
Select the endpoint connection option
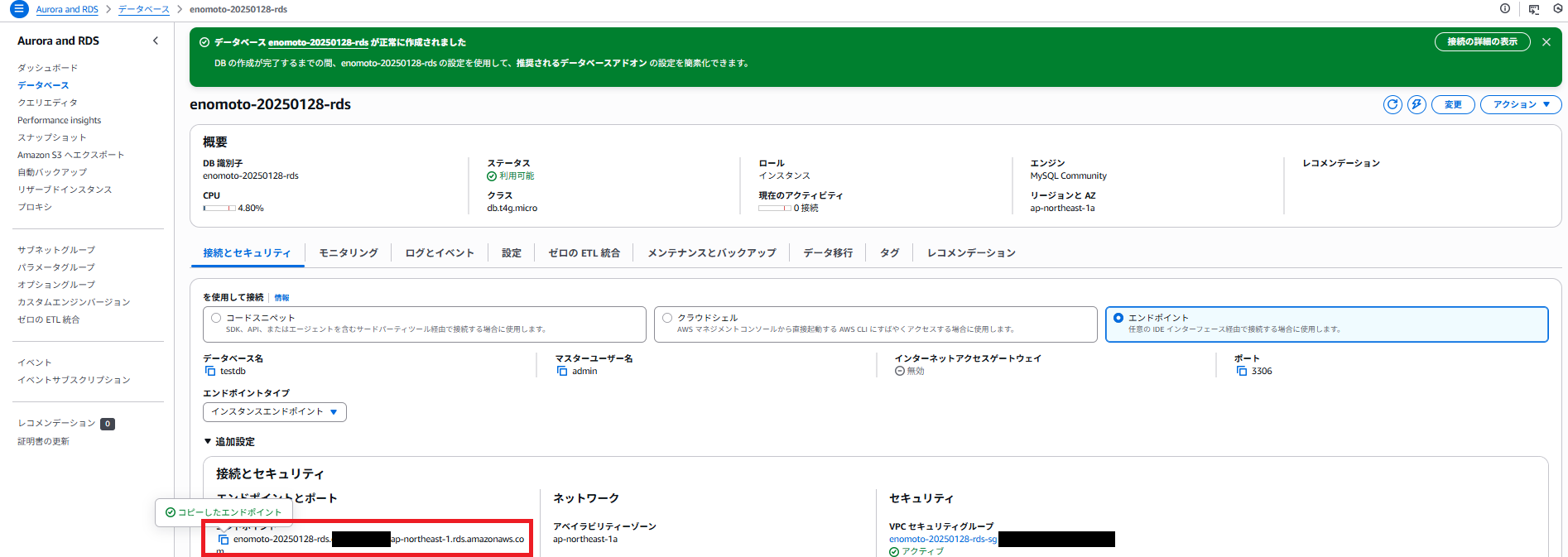pyautogui.click(x=1326, y=324)
